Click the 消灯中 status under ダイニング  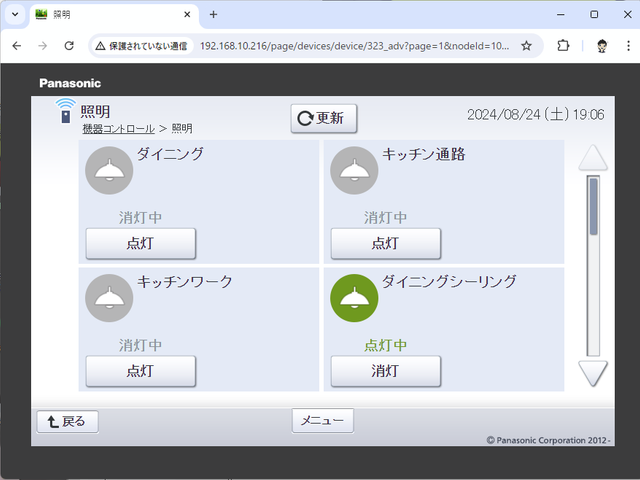tap(140, 218)
